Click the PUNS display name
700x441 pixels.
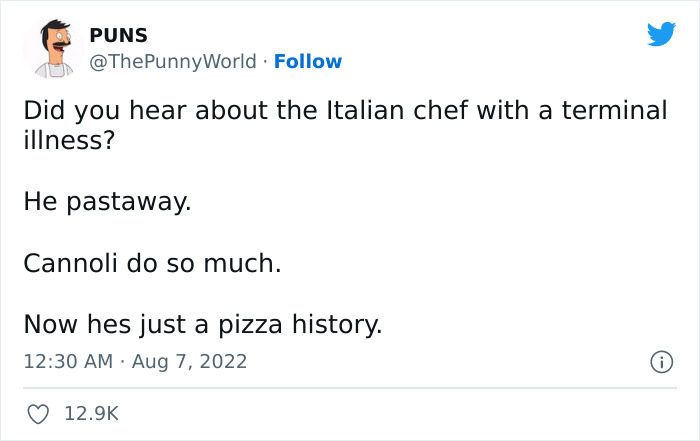click(119, 36)
